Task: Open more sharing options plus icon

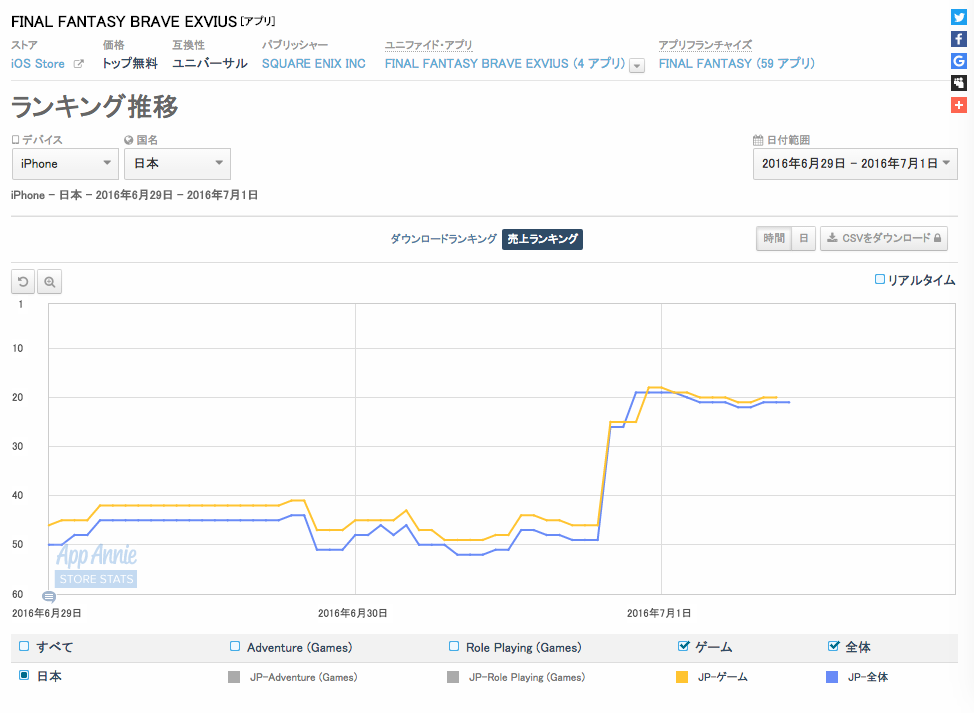Action: tap(958, 105)
